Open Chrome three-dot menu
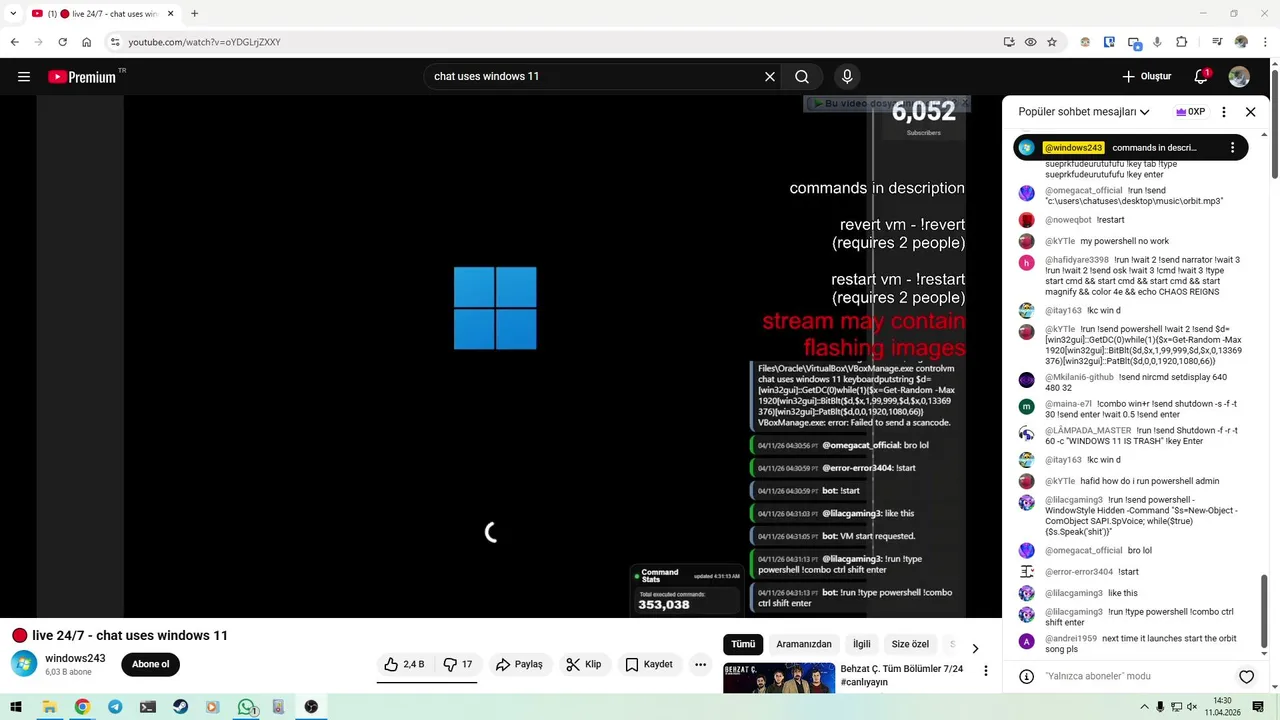The width and height of the screenshot is (1280, 720). 1265,42
